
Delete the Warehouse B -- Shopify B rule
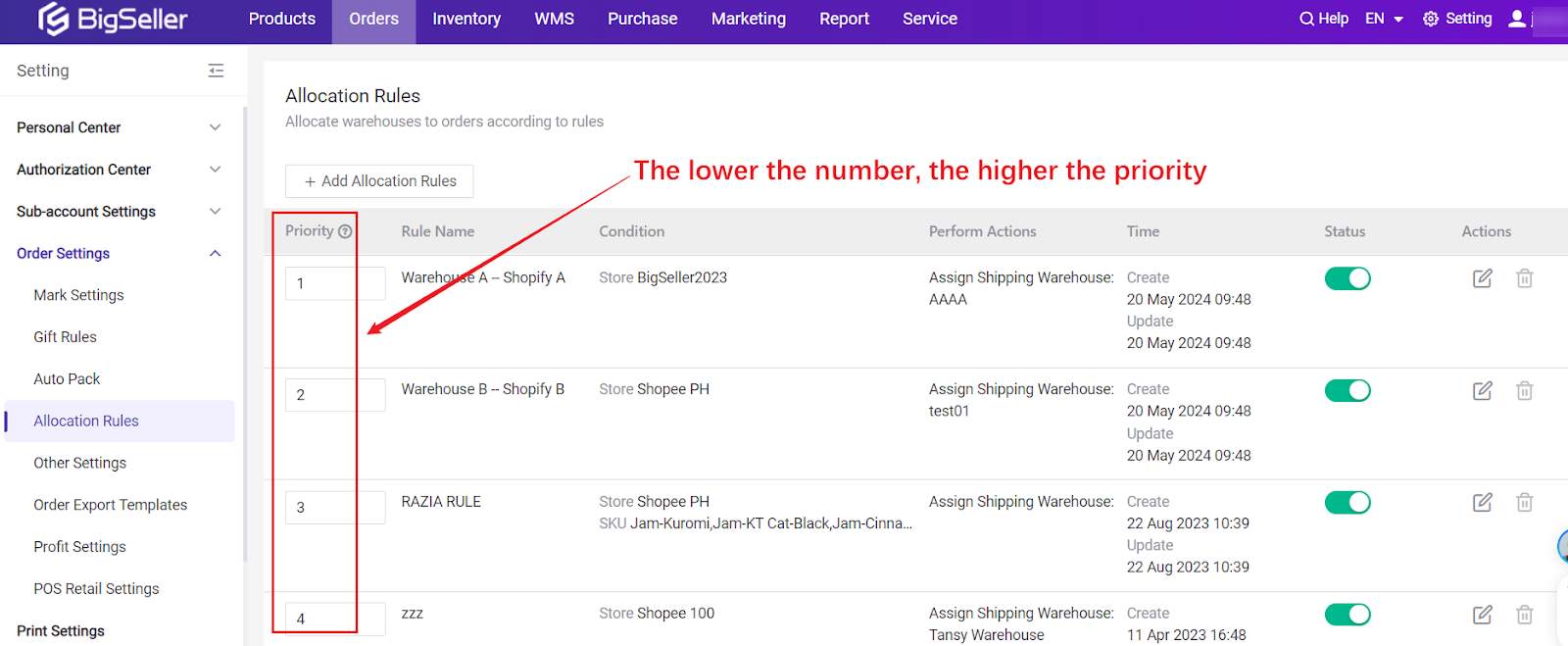[1525, 390]
